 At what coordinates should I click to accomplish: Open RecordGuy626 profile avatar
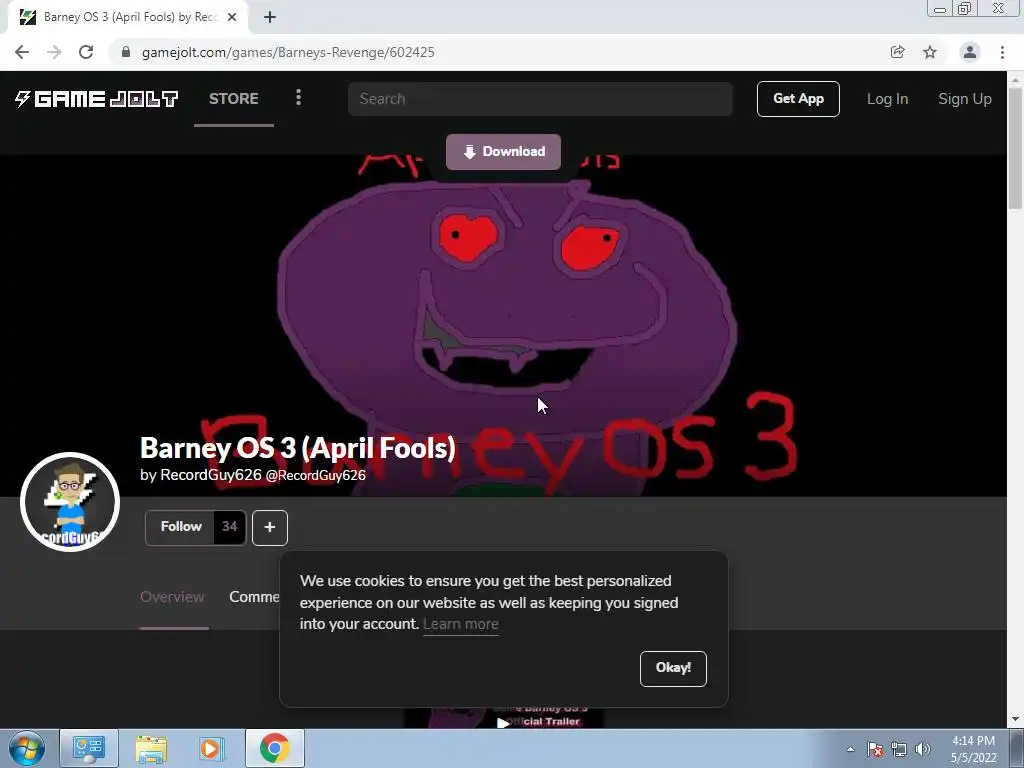[70, 502]
